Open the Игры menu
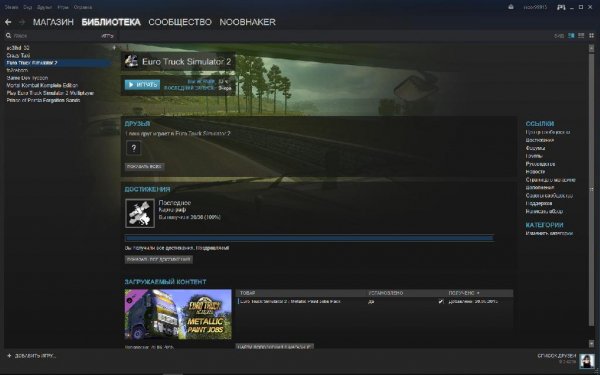The height and width of the screenshot is (375, 600). (x=63, y=7)
